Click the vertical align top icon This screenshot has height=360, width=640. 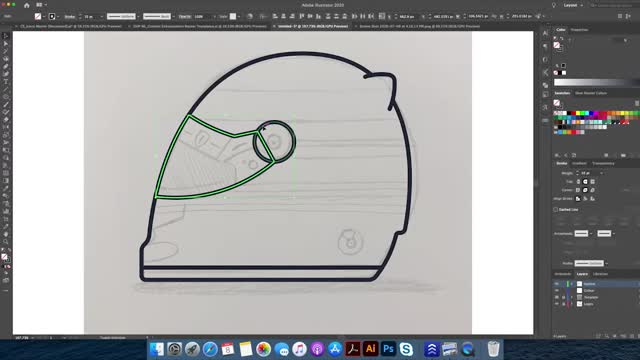click(x=302, y=16)
